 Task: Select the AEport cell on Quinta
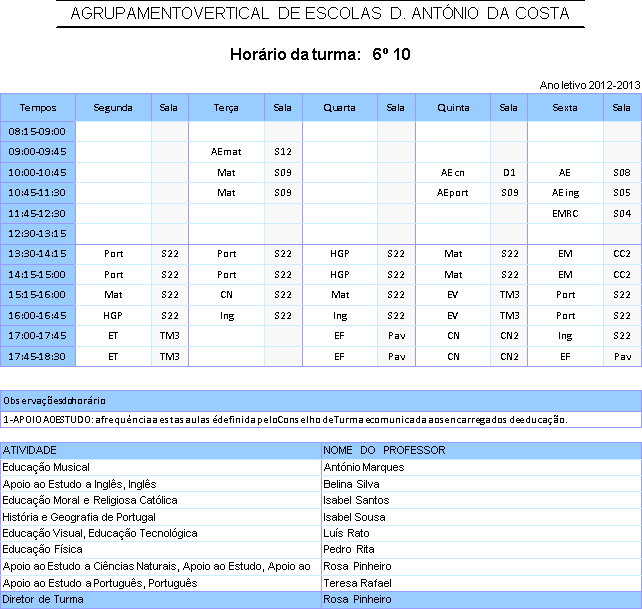[x=453, y=193]
